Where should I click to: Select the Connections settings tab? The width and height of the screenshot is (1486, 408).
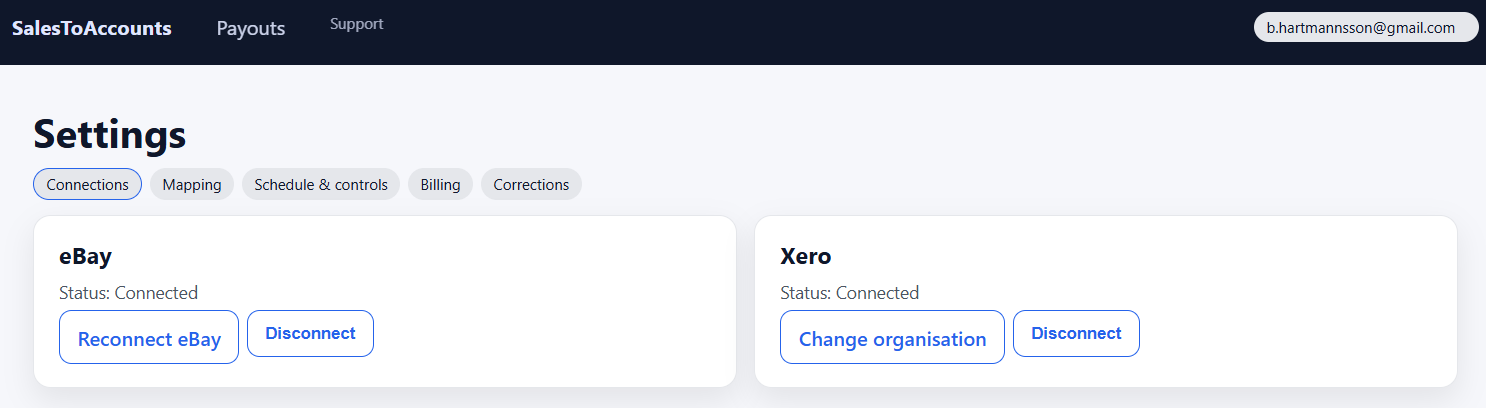[x=88, y=184]
